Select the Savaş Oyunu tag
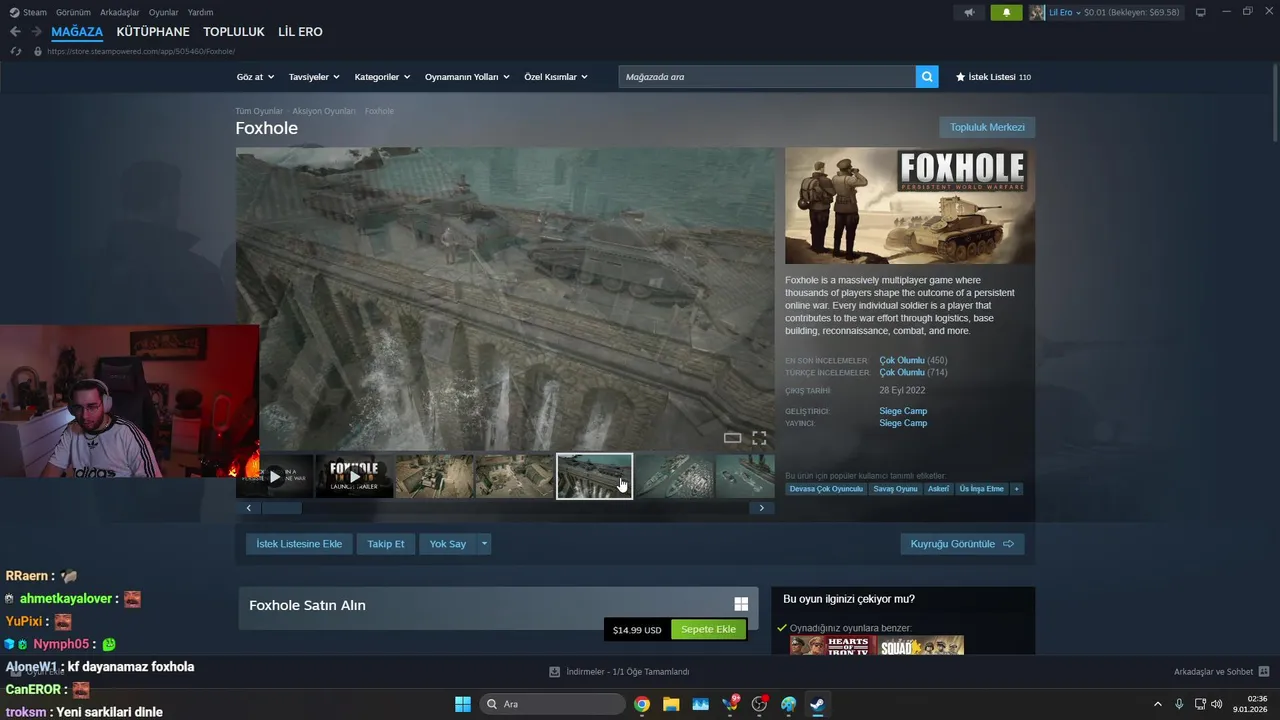Viewport: 1280px width, 720px height. [895, 489]
